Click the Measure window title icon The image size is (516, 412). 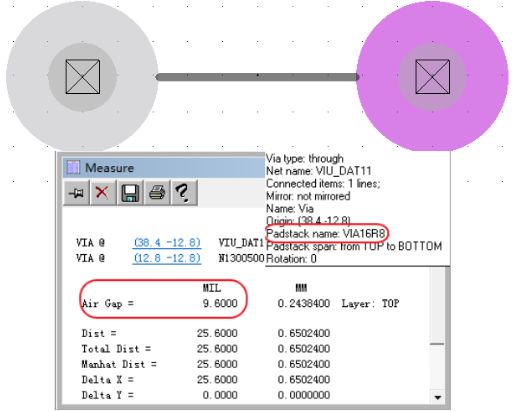coord(73,167)
